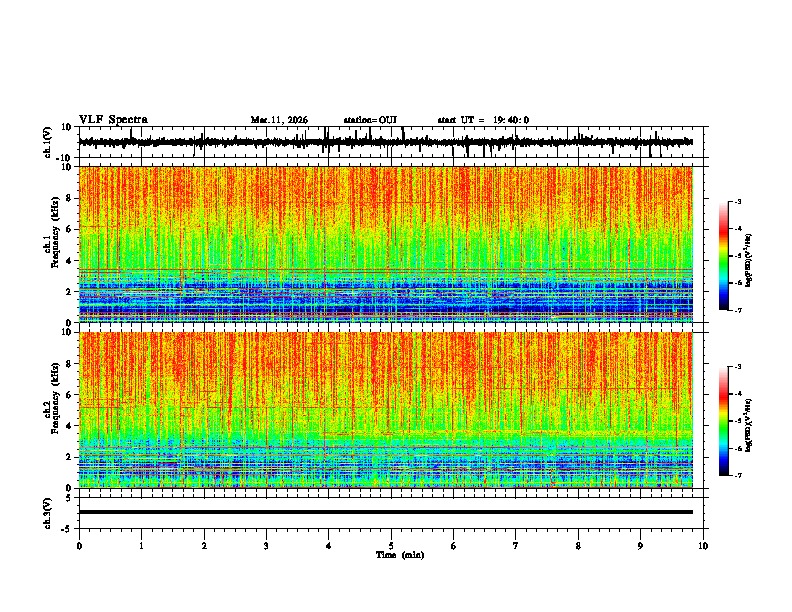
Task: Click the "ch.3(V)" axis label
Action: 48,513
